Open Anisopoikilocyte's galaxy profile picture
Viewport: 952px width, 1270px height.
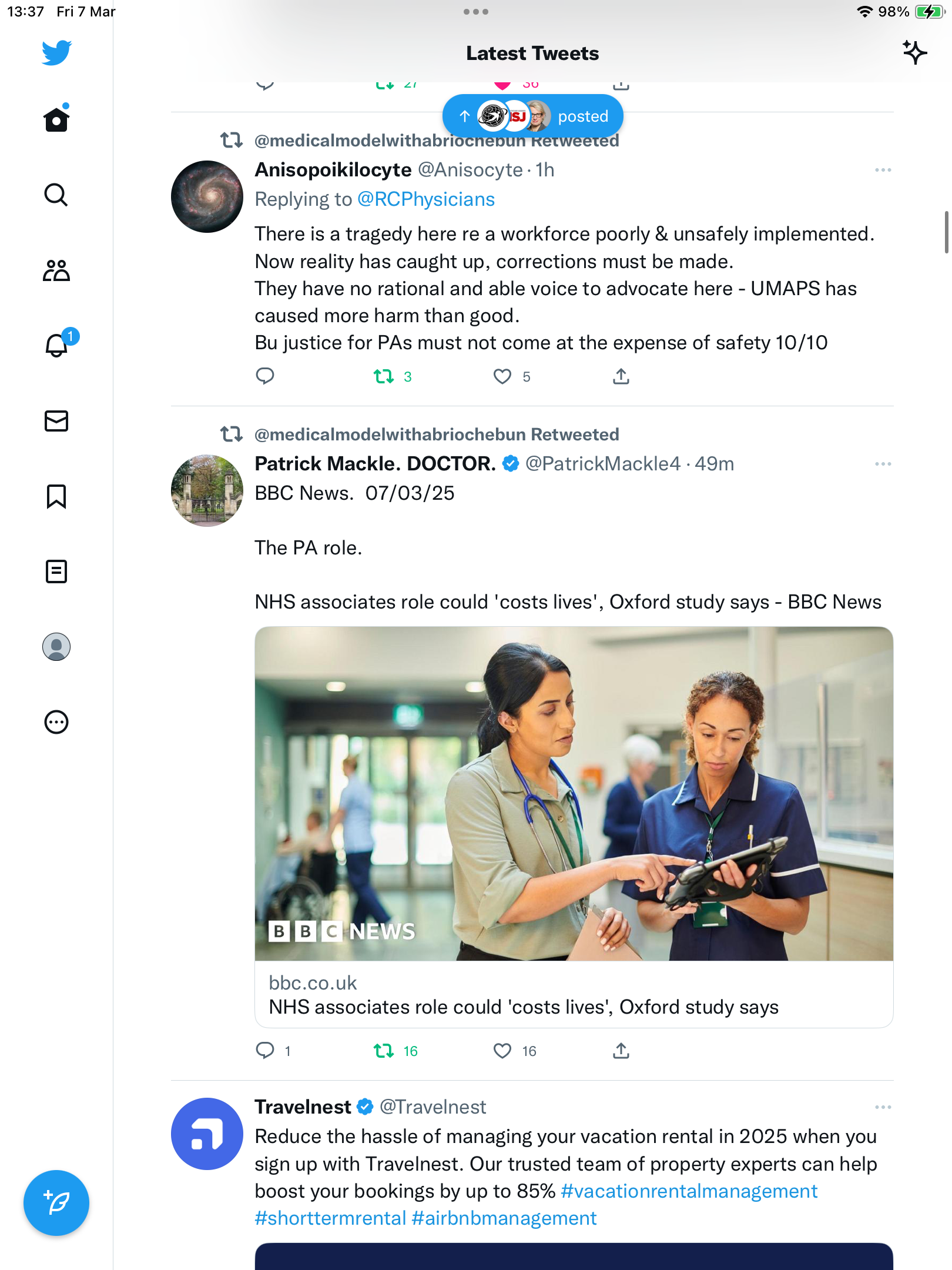(x=207, y=196)
